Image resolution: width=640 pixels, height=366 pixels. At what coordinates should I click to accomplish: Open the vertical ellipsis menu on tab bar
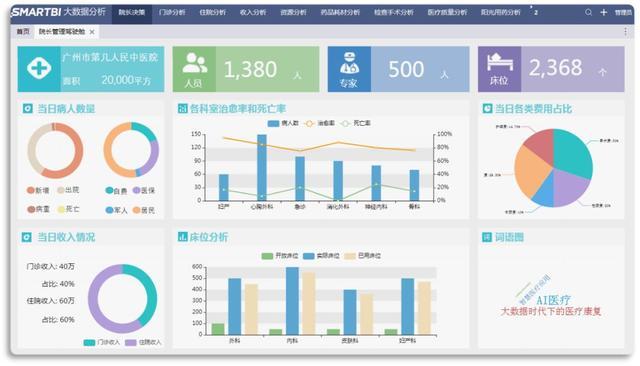pyautogui.click(x=625, y=32)
